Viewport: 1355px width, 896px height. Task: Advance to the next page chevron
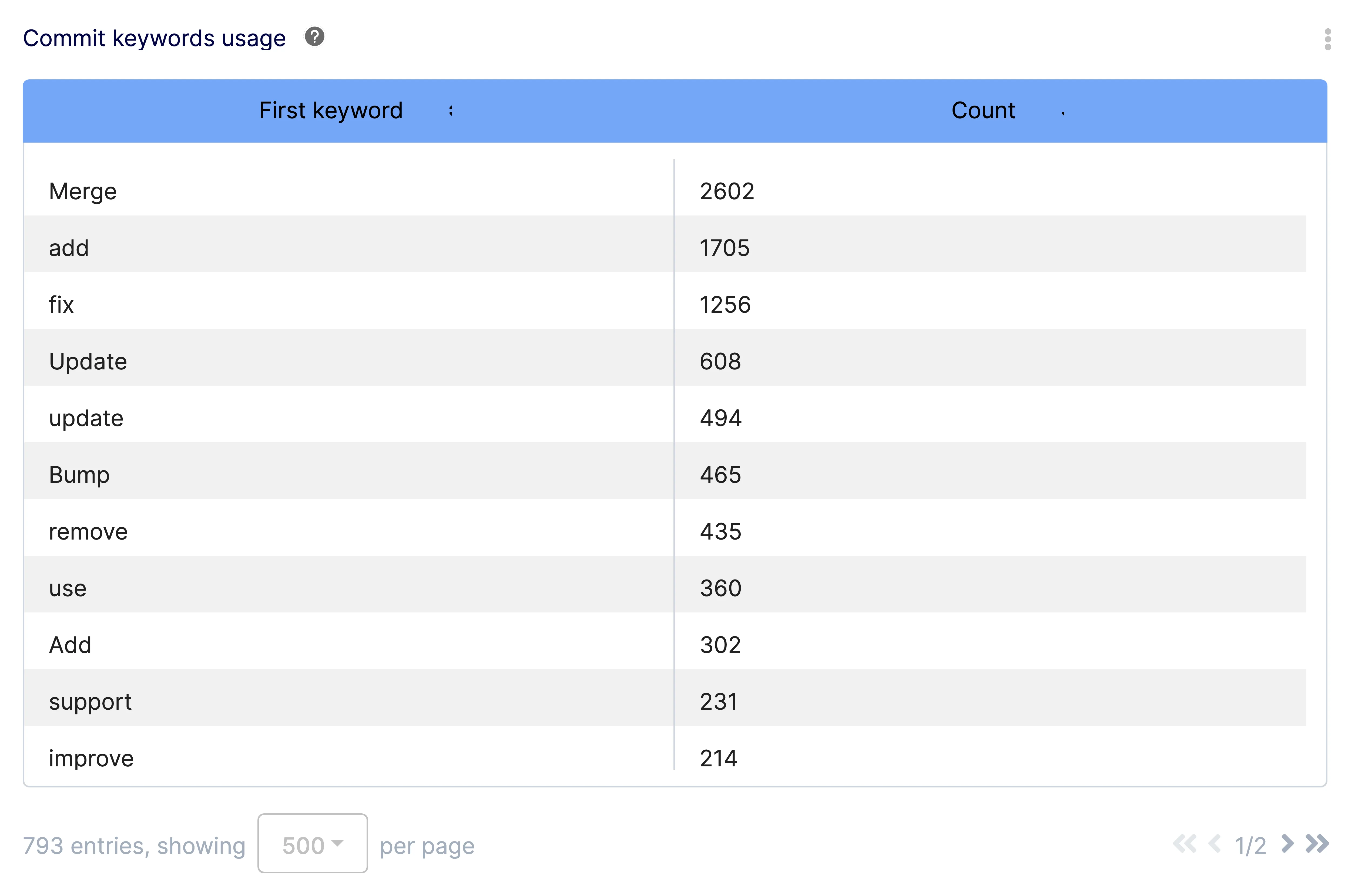1287,844
